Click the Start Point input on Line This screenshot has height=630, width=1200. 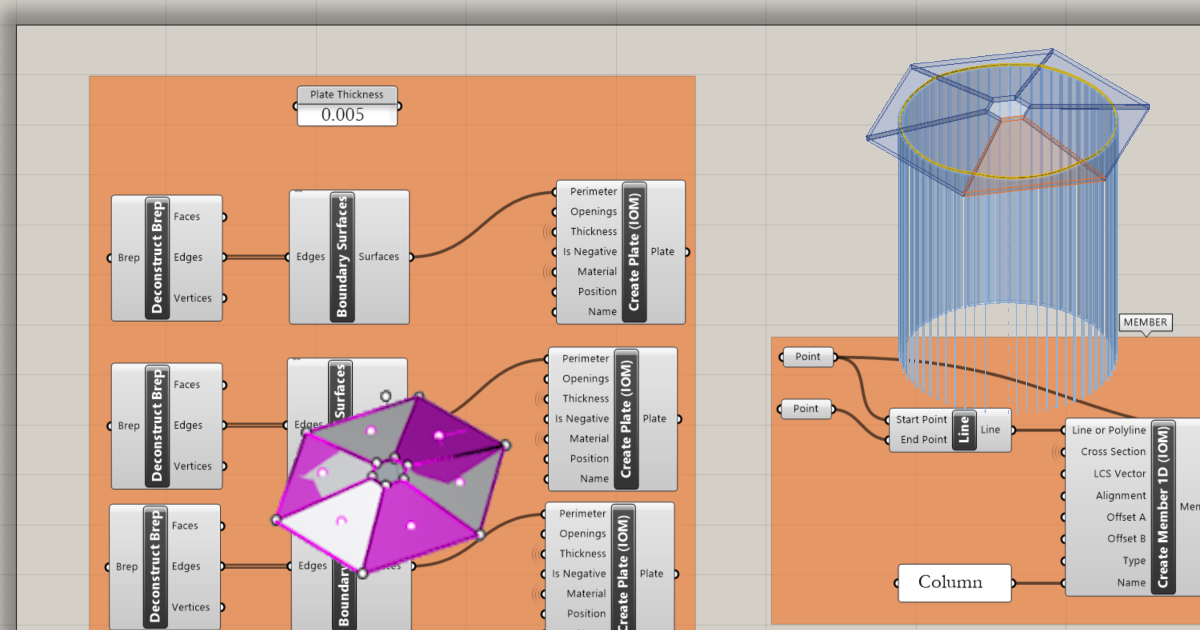pyautogui.click(x=920, y=419)
